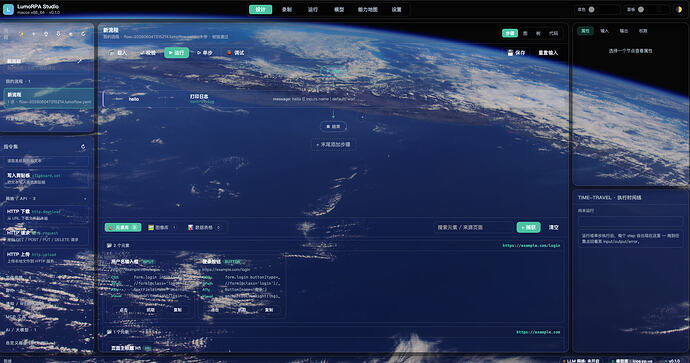
Task: Click the green + 捕获 capture button
Action: [528, 227]
